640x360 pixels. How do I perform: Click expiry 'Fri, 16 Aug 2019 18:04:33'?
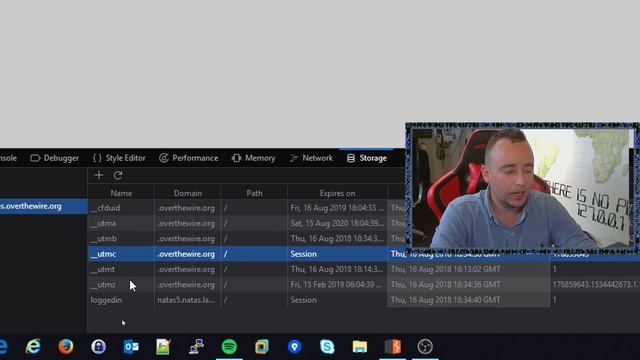coord(337,208)
